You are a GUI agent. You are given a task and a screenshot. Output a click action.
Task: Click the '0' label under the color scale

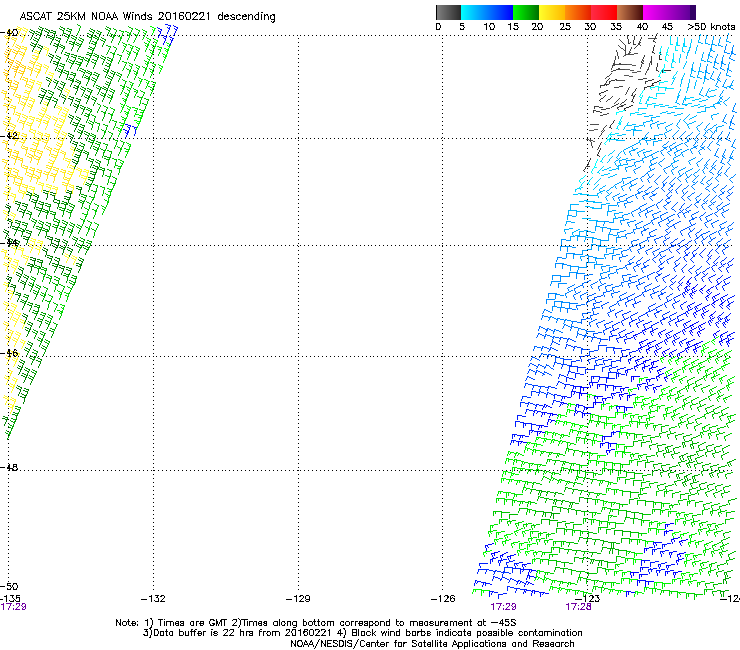(438, 26)
